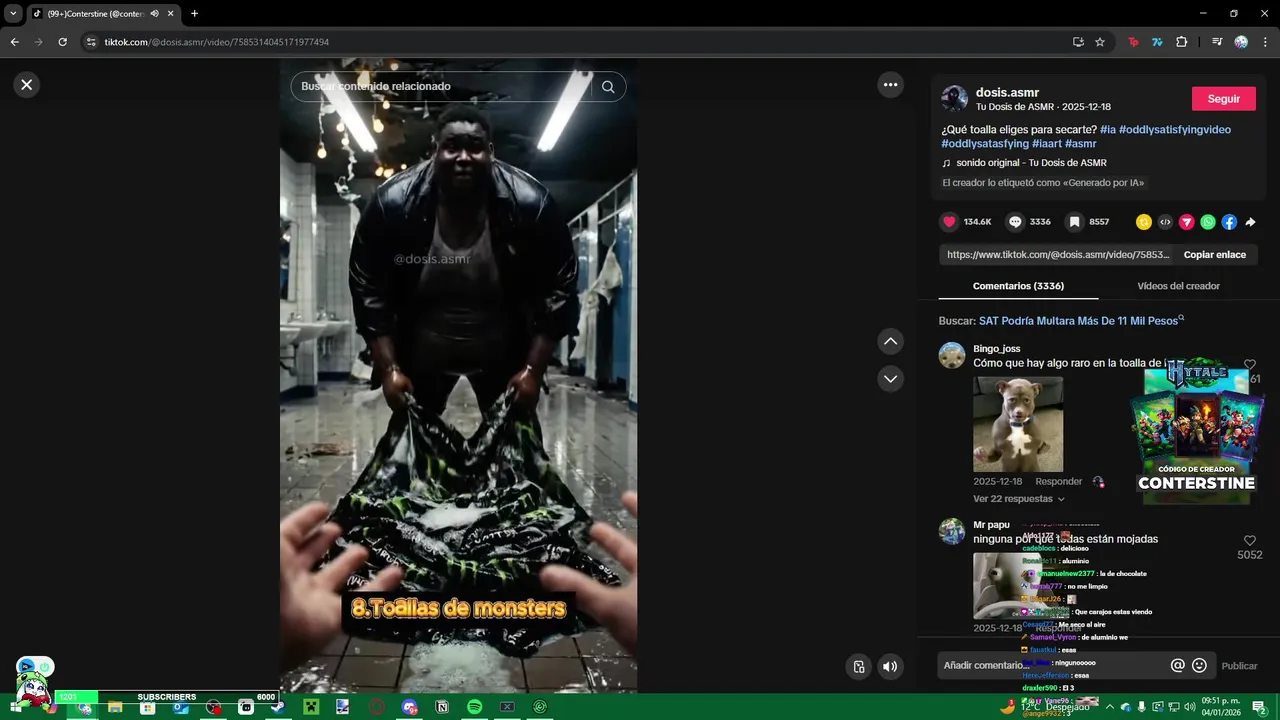Open more share options arrow
Viewport: 1280px width, 720px height.
coord(1250,222)
